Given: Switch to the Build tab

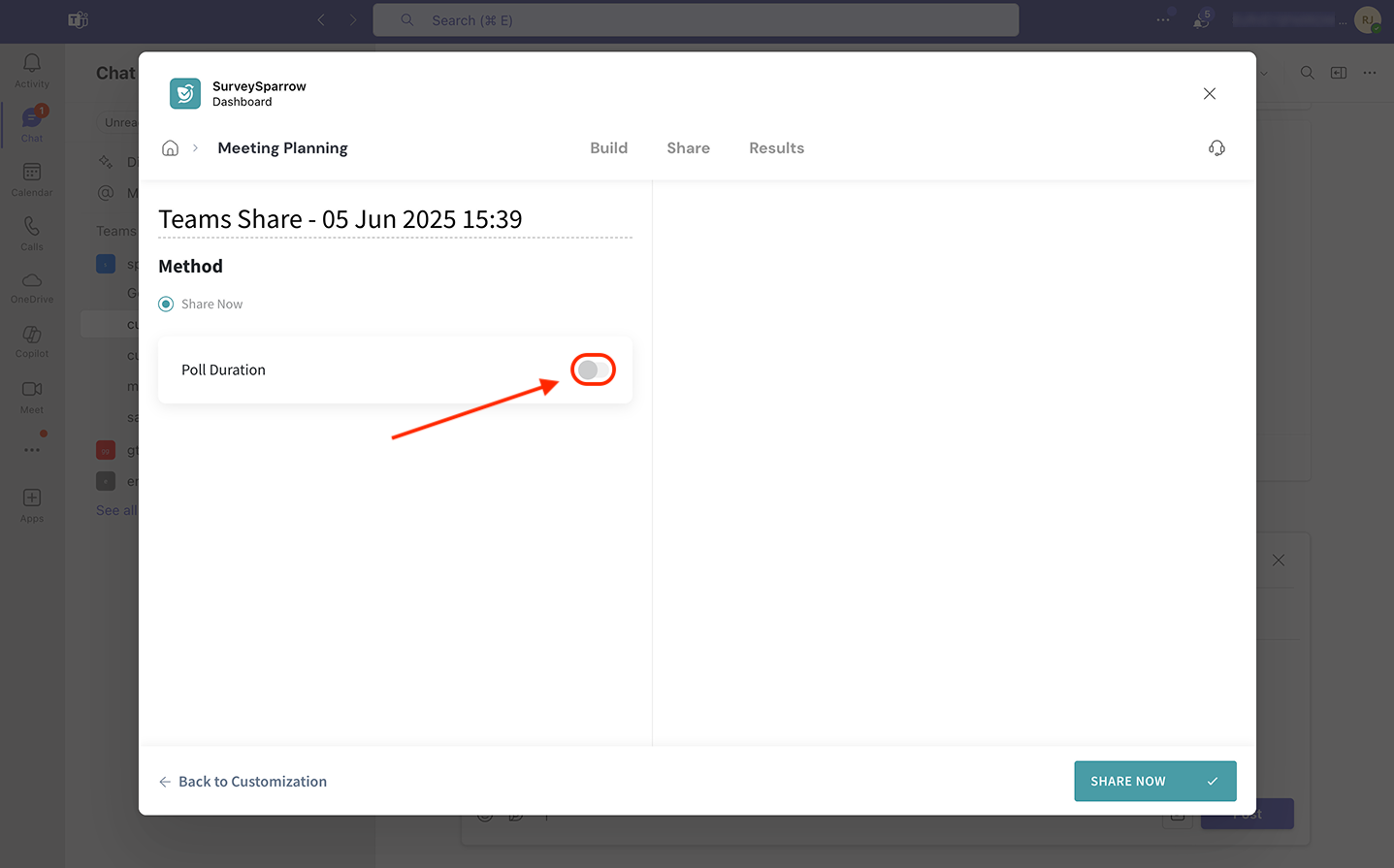Looking at the screenshot, I should click(x=608, y=148).
